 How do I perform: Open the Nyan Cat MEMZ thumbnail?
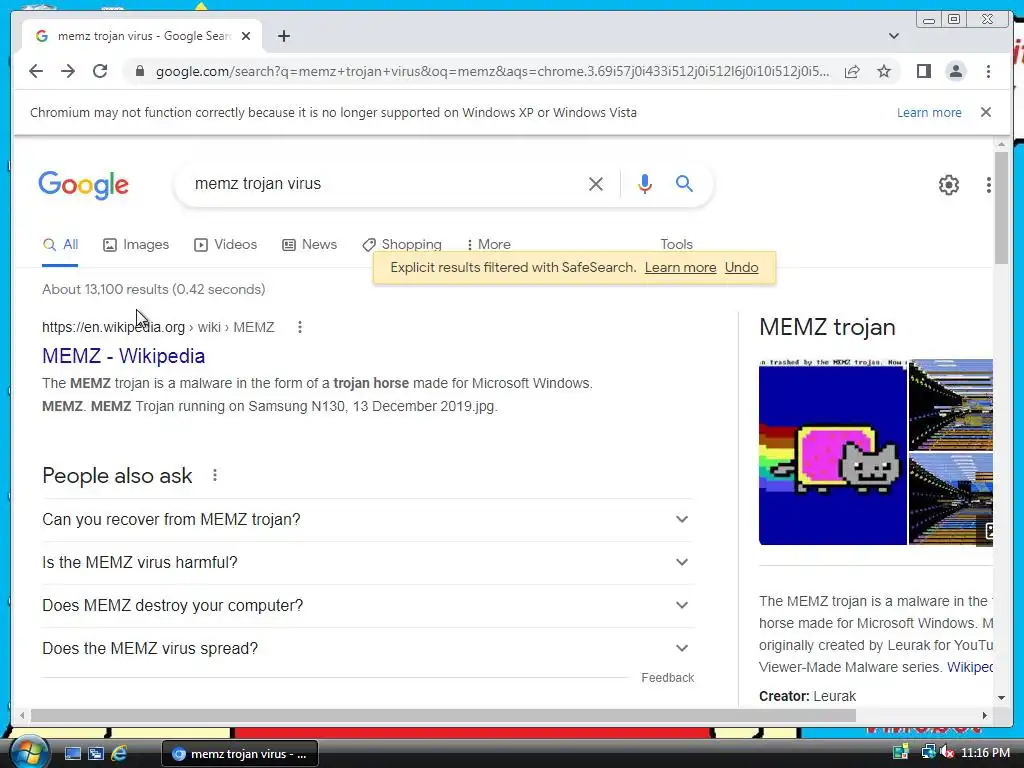[x=833, y=452]
